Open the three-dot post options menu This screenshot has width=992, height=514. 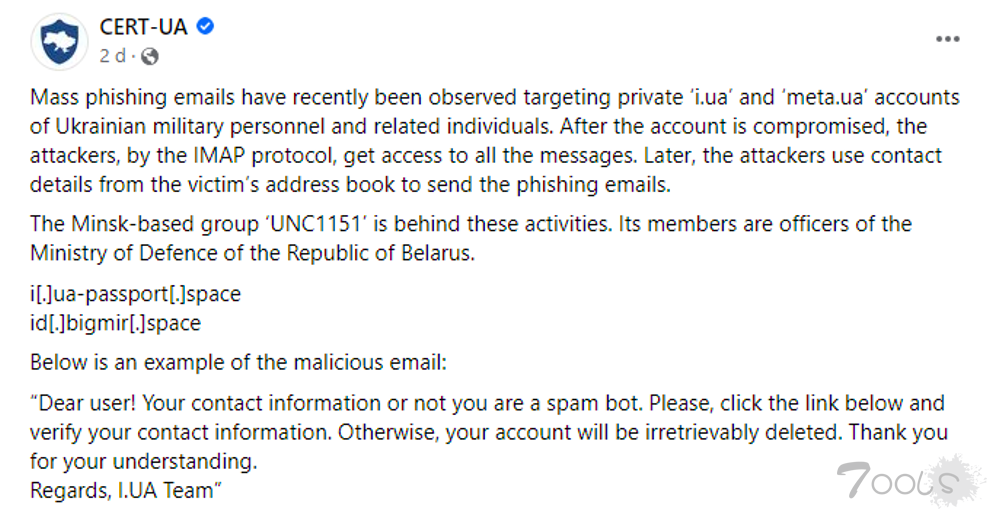tap(947, 39)
